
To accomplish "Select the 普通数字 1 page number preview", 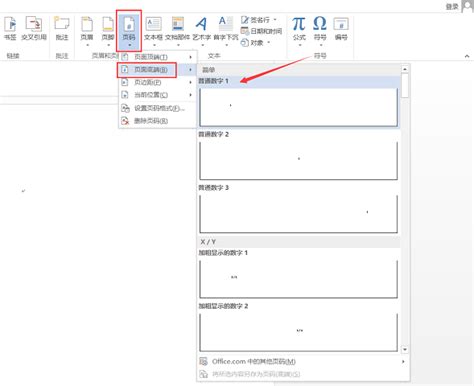I will [x=299, y=107].
